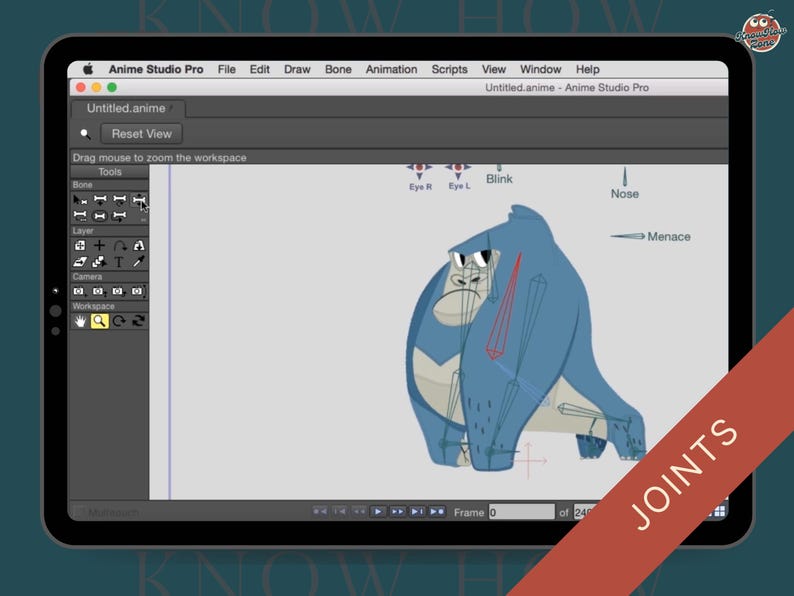The height and width of the screenshot is (596, 794).
Task: Choose the Roll Camera tool
Action: pos(120,291)
